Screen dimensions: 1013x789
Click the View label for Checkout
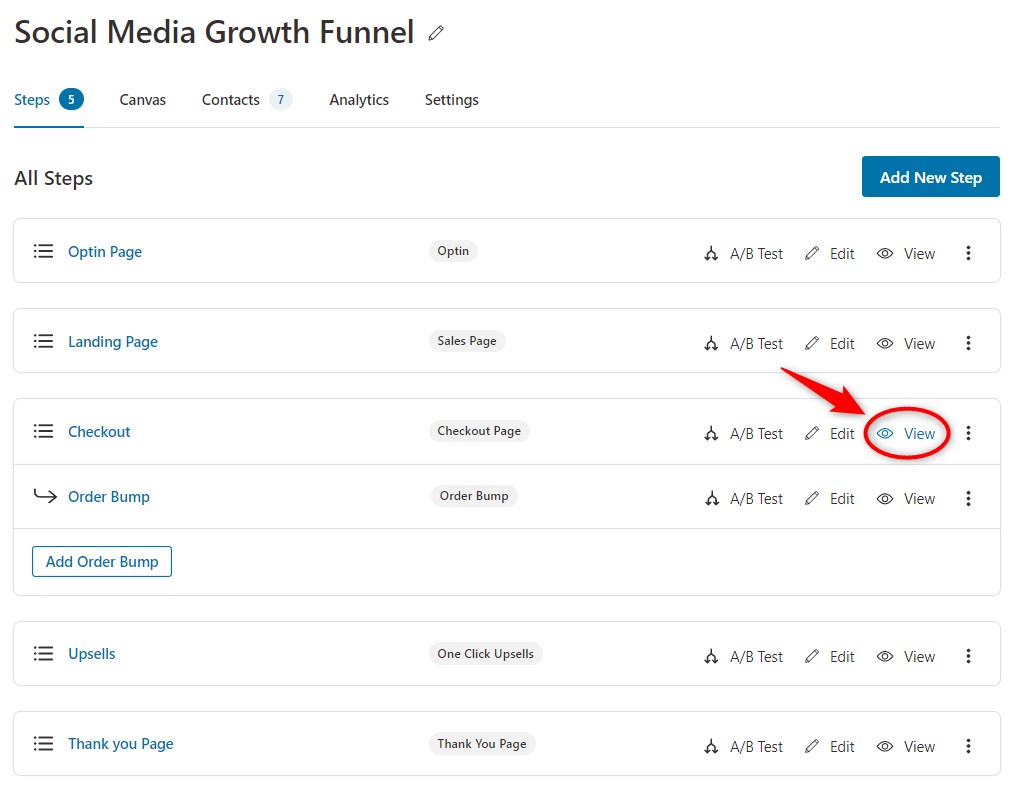(919, 433)
